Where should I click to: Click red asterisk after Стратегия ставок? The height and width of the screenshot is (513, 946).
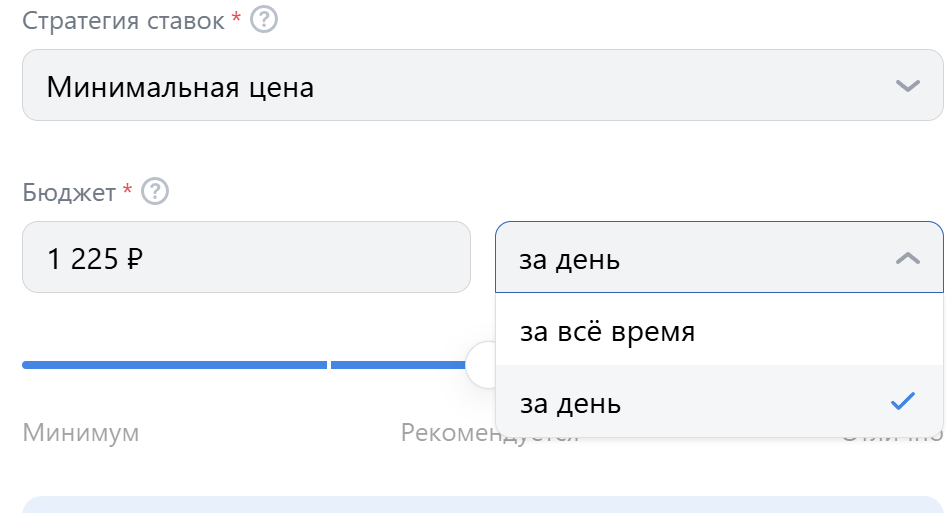point(236,18)
